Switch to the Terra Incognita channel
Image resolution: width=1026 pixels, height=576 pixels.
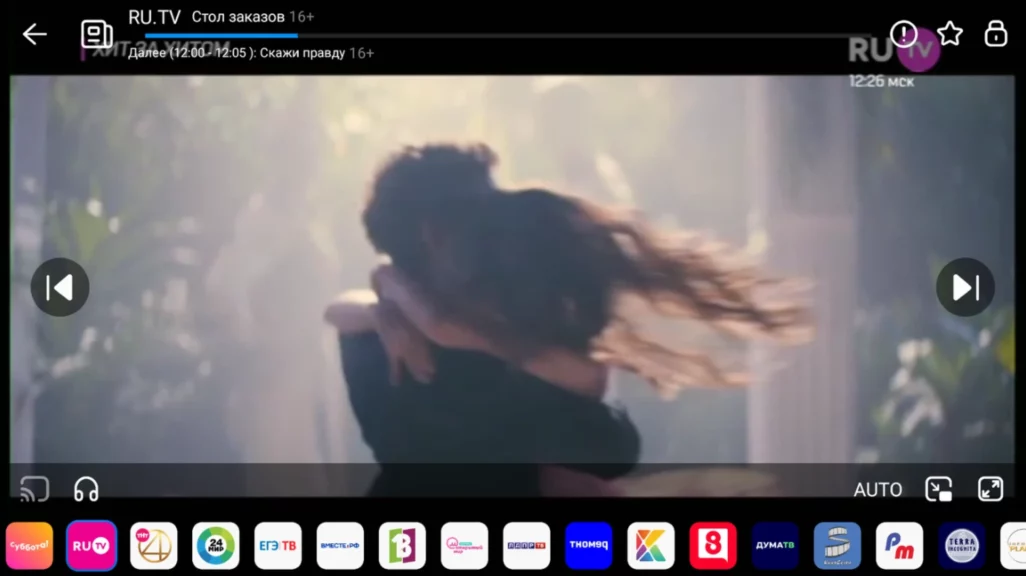[962, 546]
